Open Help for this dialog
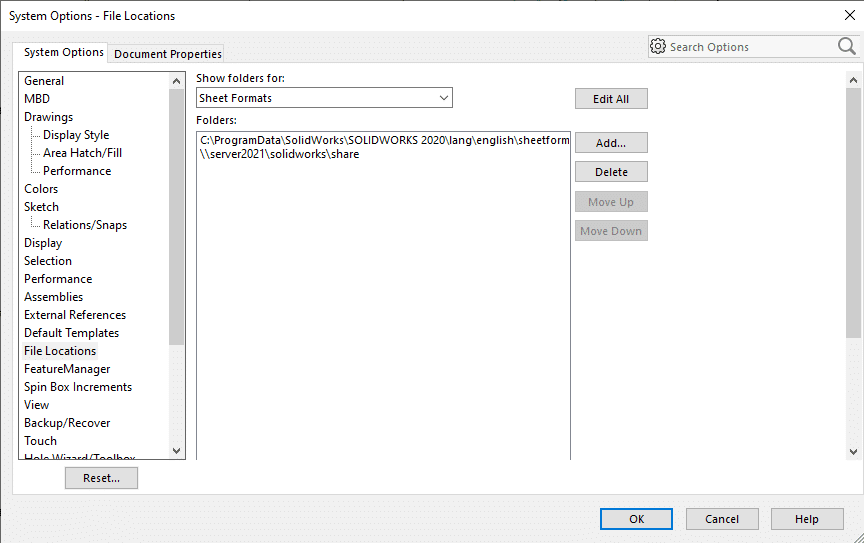 click(x=807, y=519)
